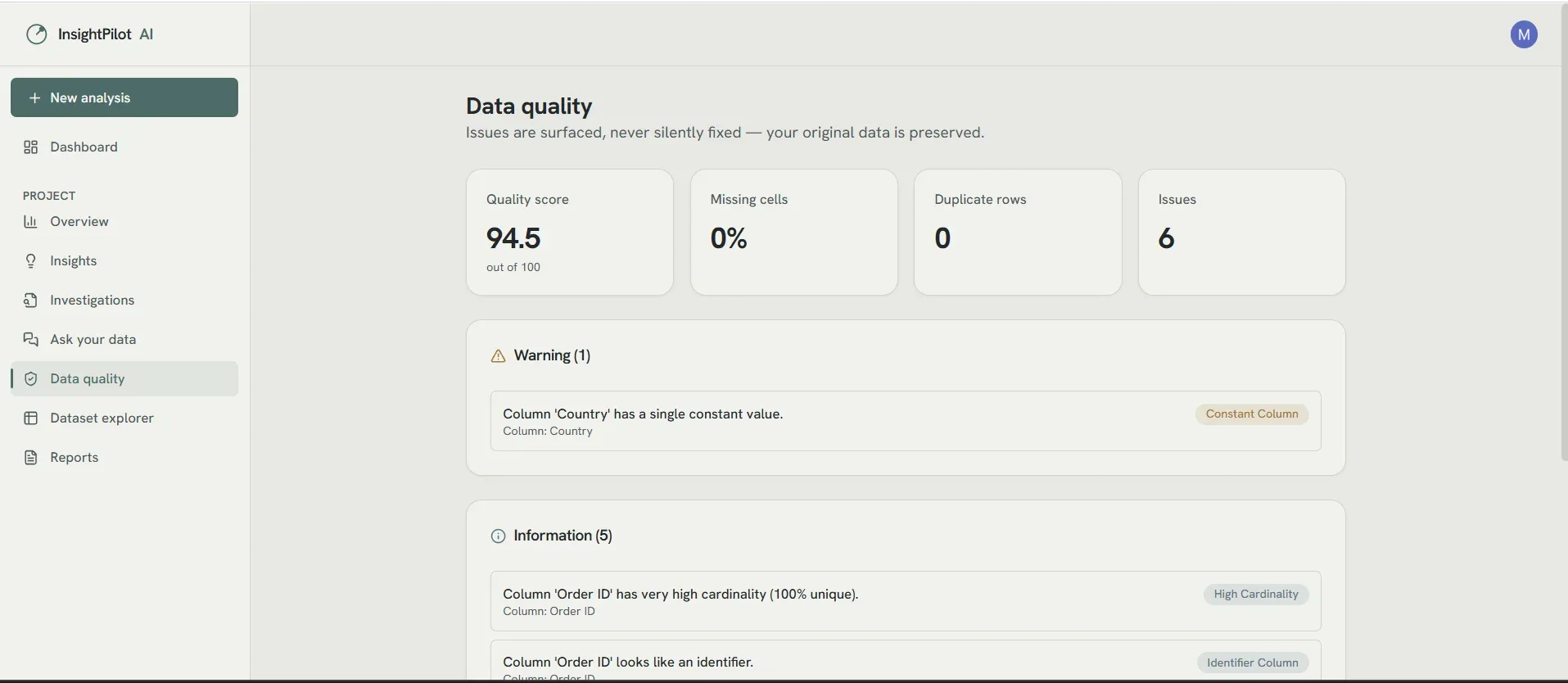Click the Constant Column tag
The image size is (1568, 683).
1252,414
